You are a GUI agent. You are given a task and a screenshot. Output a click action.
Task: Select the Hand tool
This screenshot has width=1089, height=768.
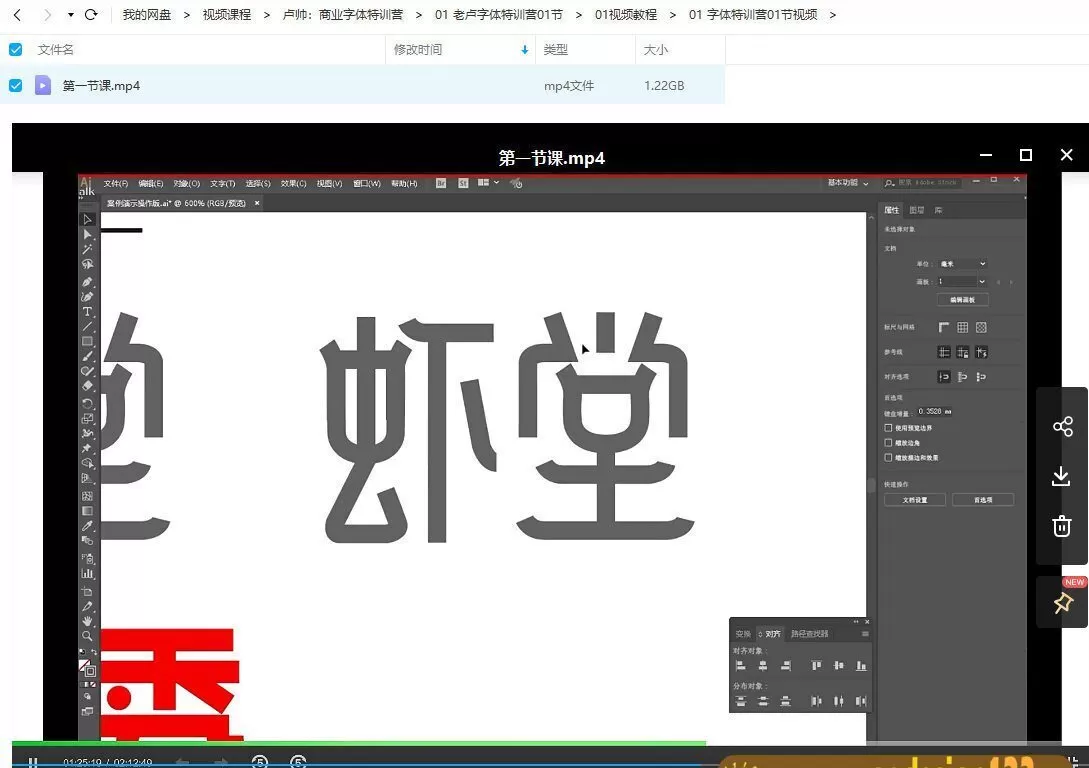coord(88,623)
